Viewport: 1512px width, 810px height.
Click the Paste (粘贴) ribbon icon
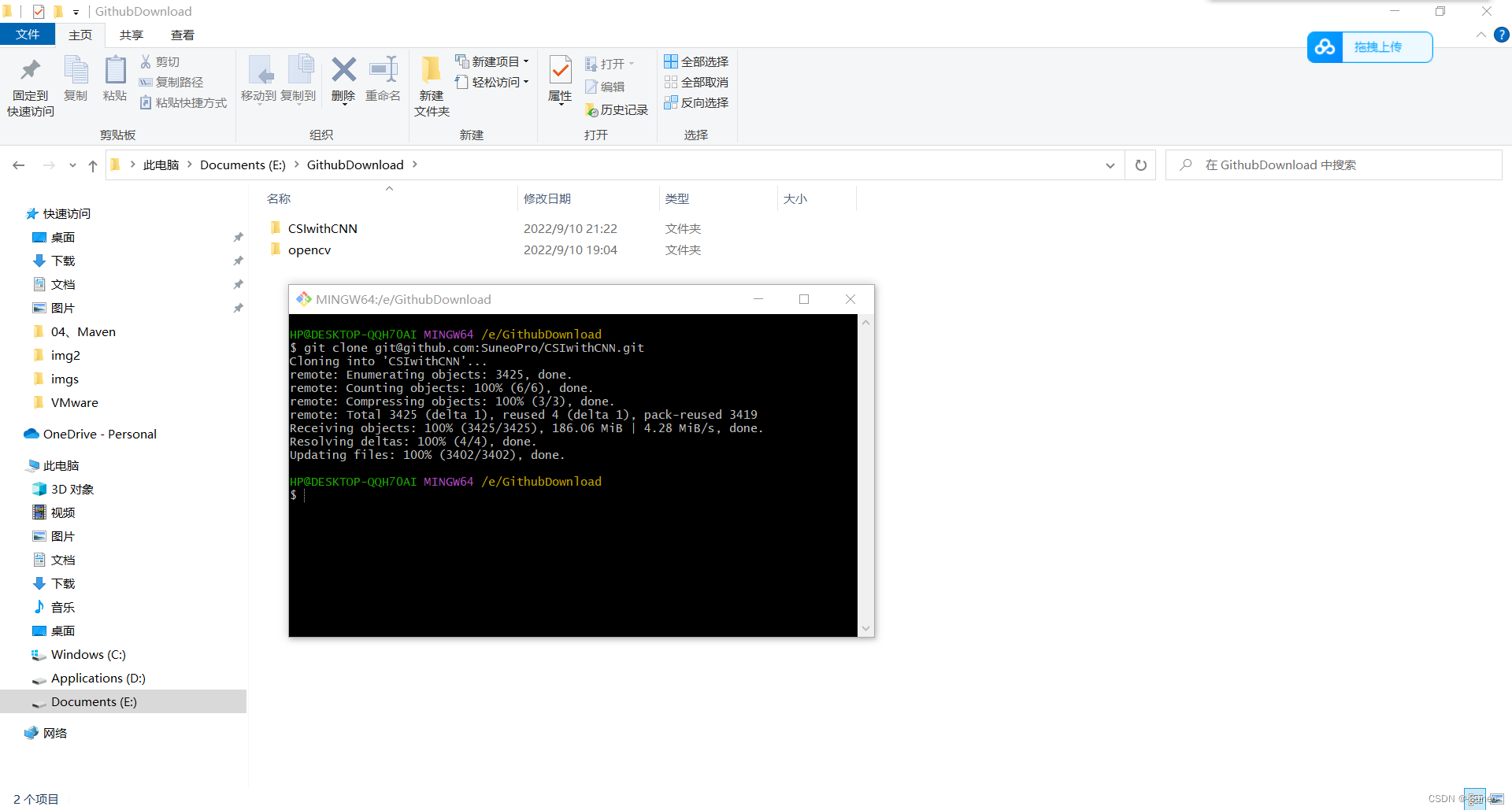(115, 70)
